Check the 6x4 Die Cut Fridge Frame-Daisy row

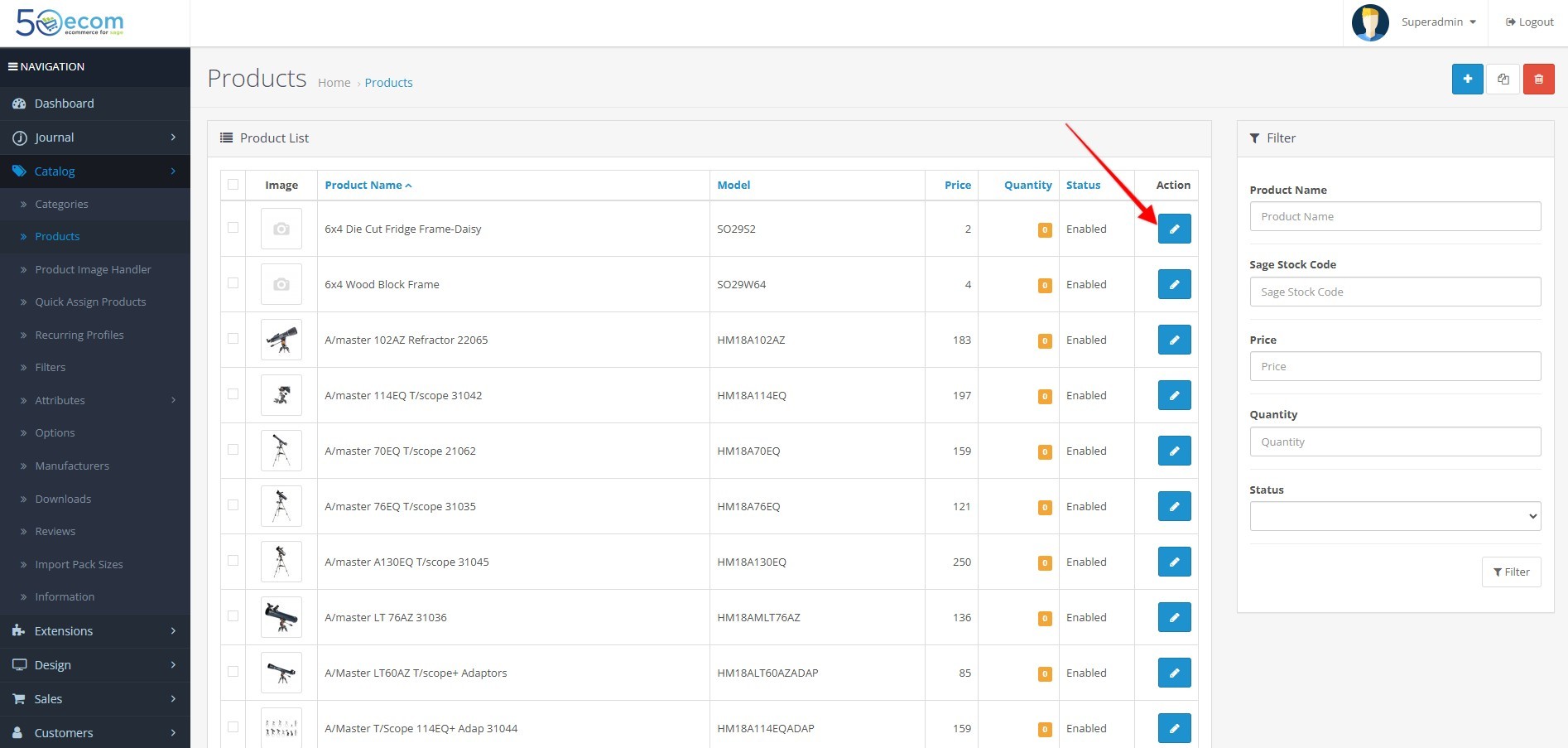coord(233,227)
